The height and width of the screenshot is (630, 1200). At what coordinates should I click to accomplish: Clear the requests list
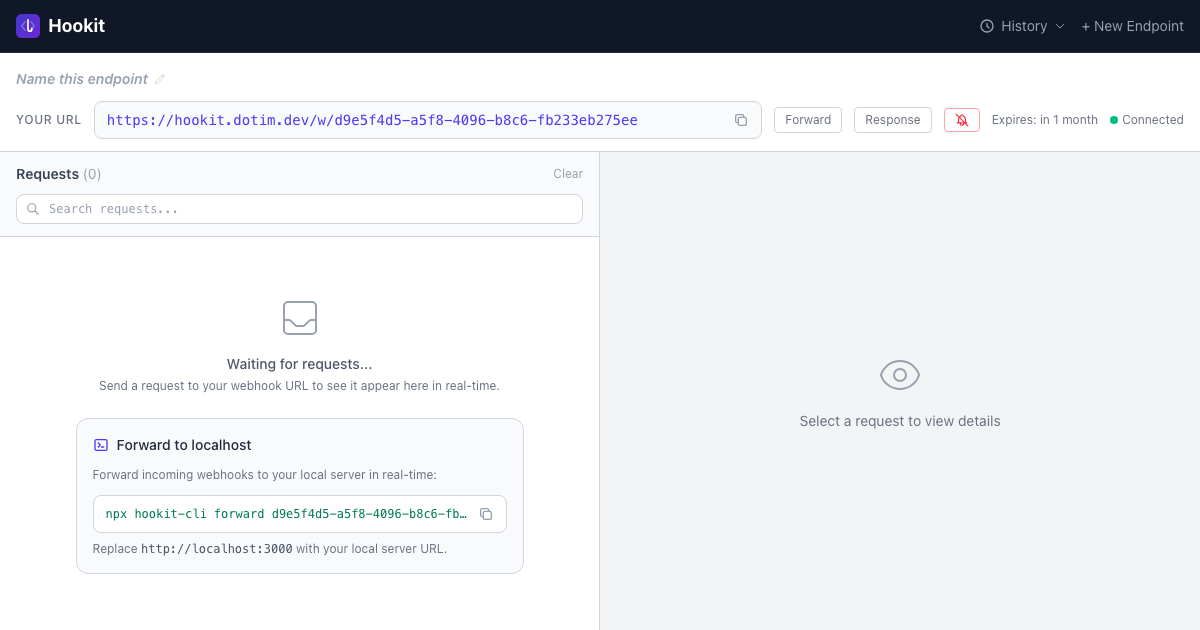[568, 174]
